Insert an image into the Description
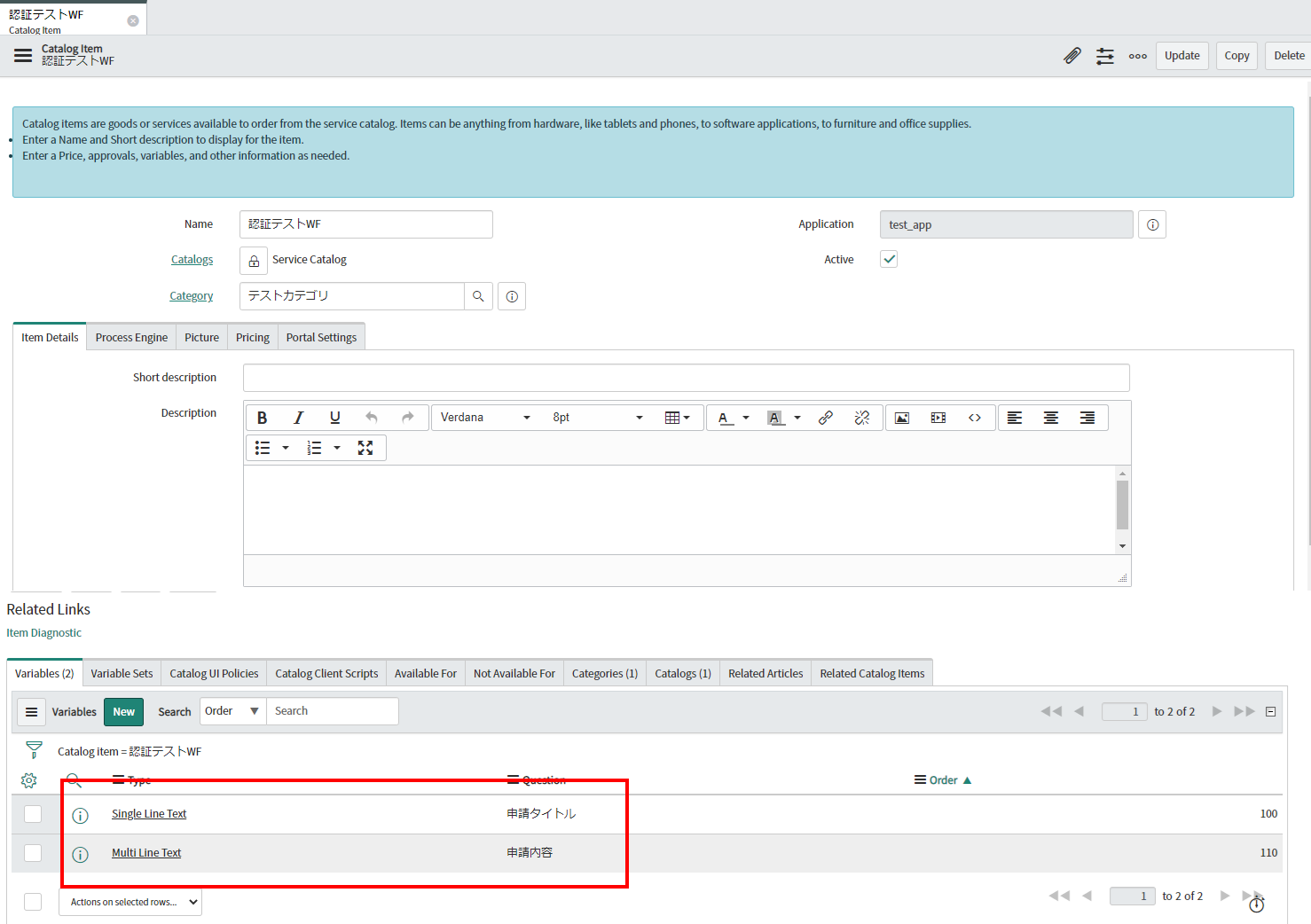 tap(902, 418)
